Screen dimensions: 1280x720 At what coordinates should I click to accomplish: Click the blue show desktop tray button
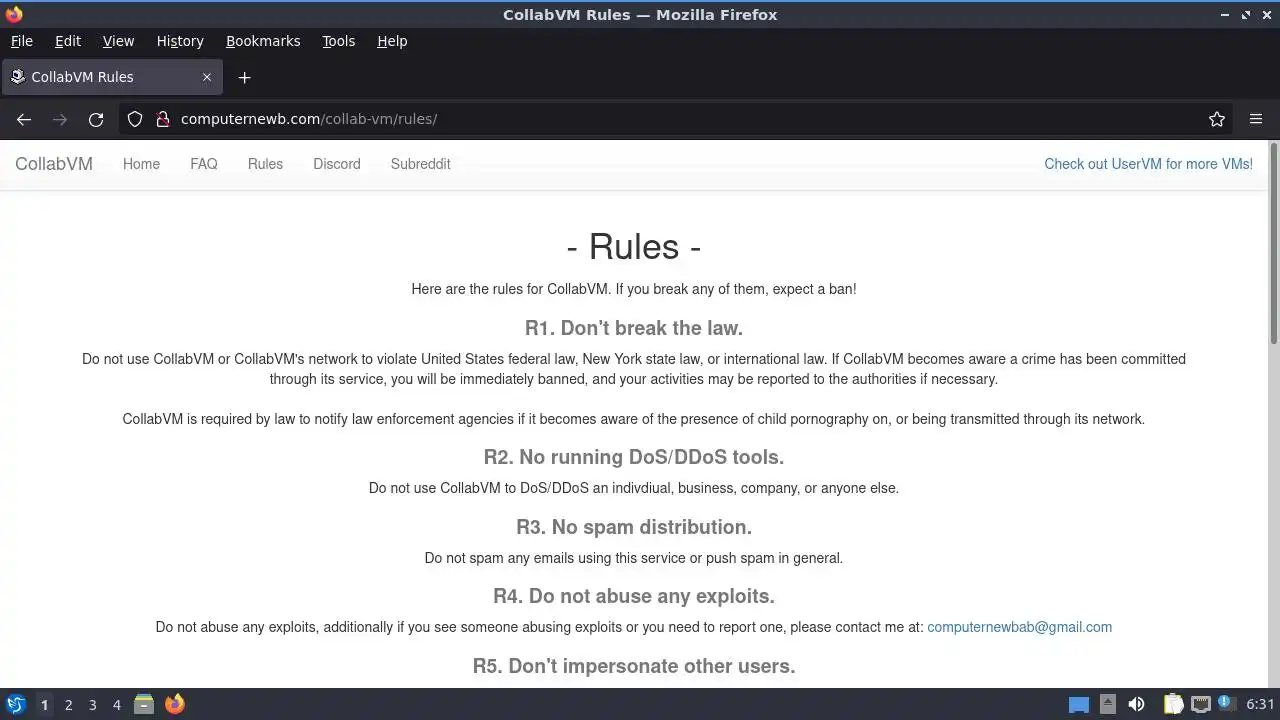point(1079,704)
